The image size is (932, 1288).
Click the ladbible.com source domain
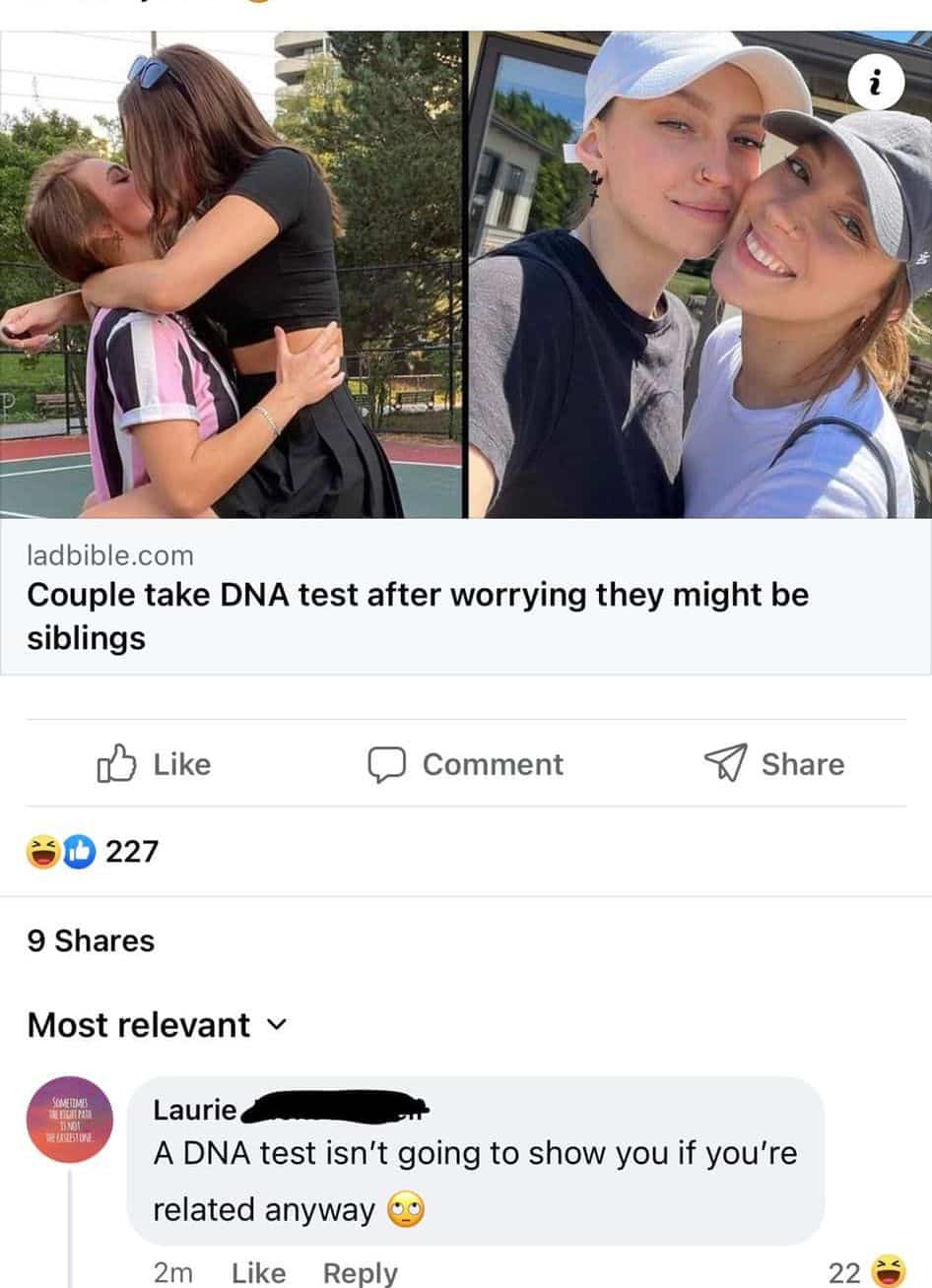click(110, 555)
